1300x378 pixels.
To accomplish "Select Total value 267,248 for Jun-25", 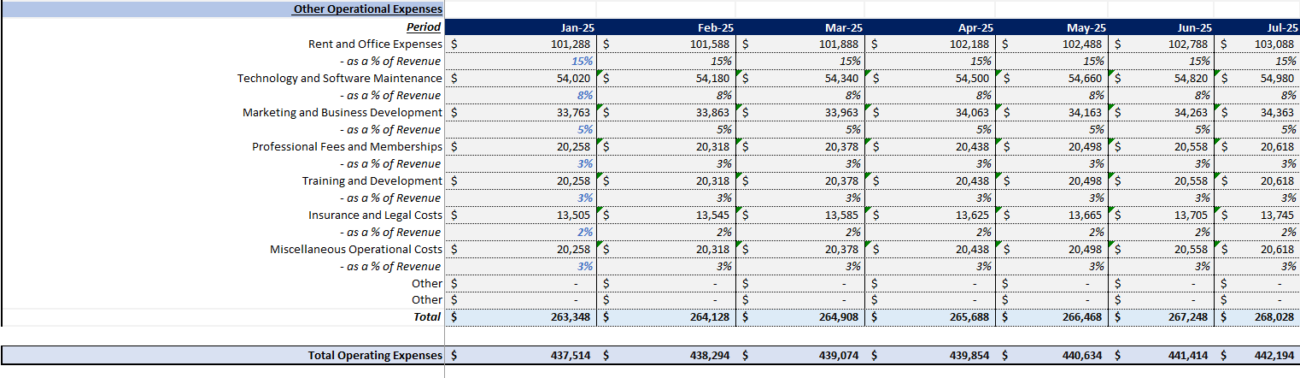I will pyautogui.click(x=1161, y=316).
